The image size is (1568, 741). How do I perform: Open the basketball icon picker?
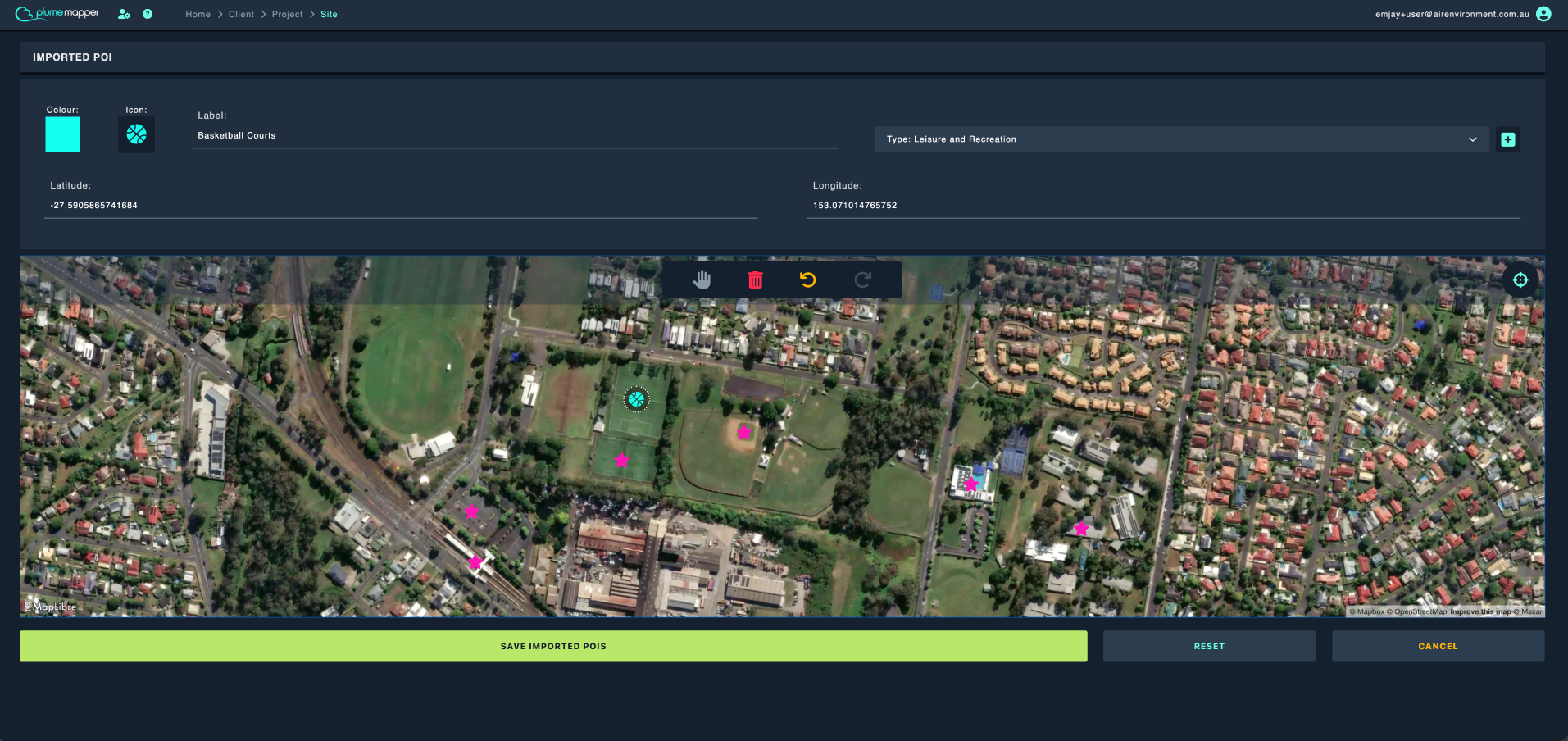pos(136,134)
